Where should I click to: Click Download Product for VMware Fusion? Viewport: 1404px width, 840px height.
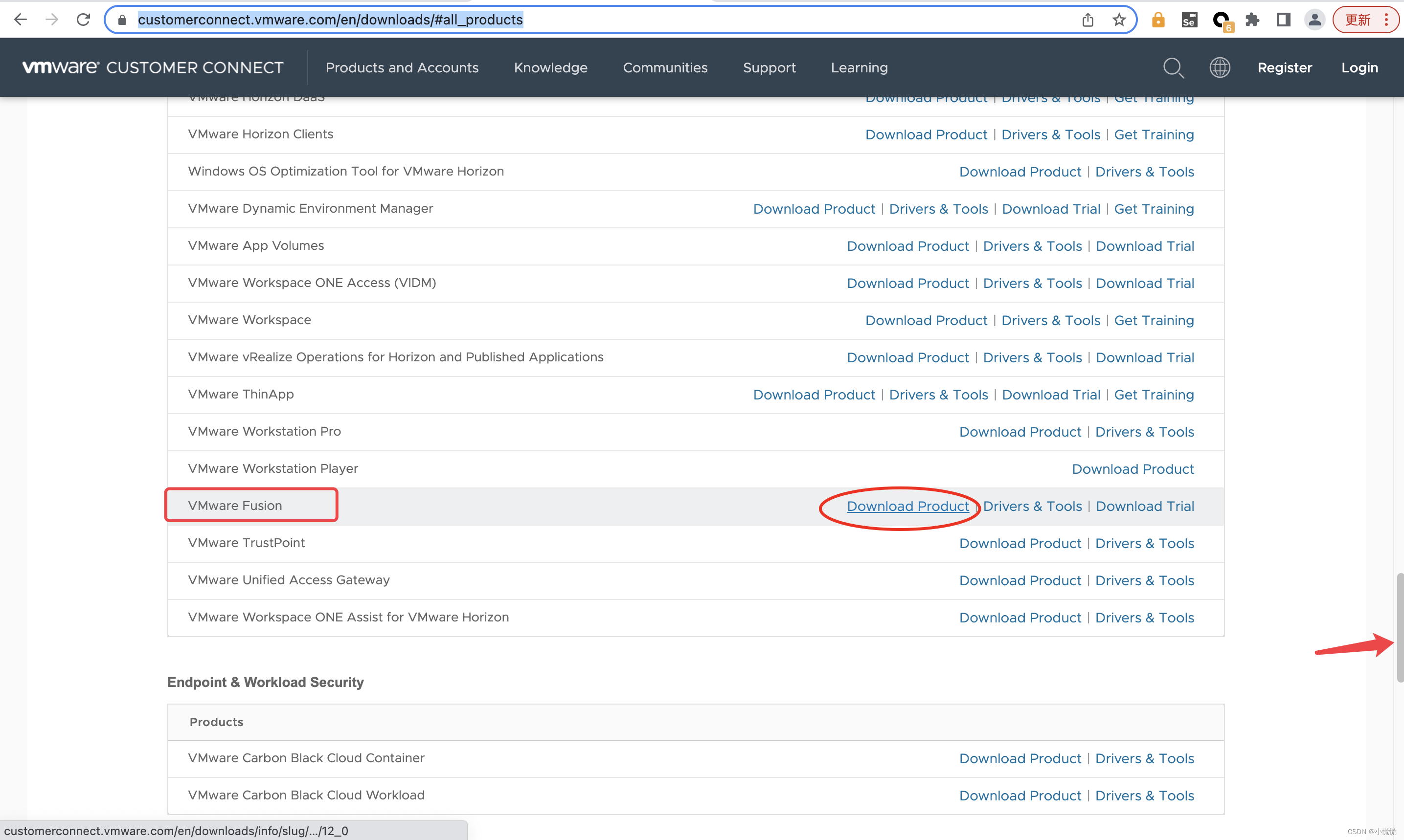pos(908,507)
